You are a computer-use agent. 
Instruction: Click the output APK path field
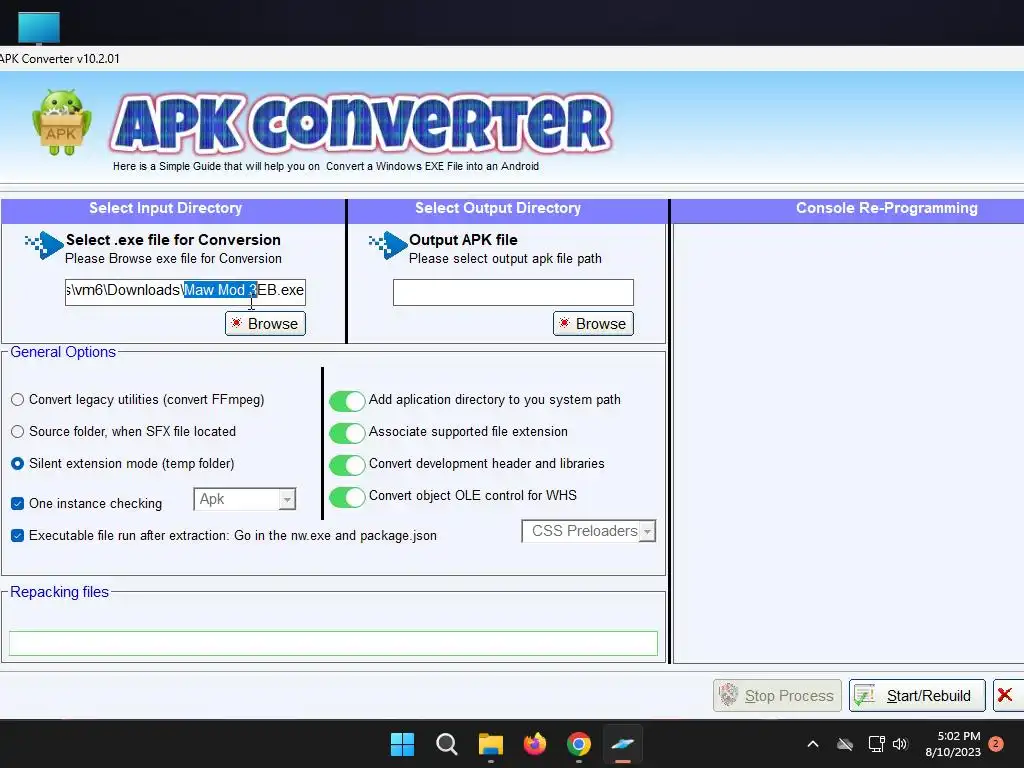513,293
